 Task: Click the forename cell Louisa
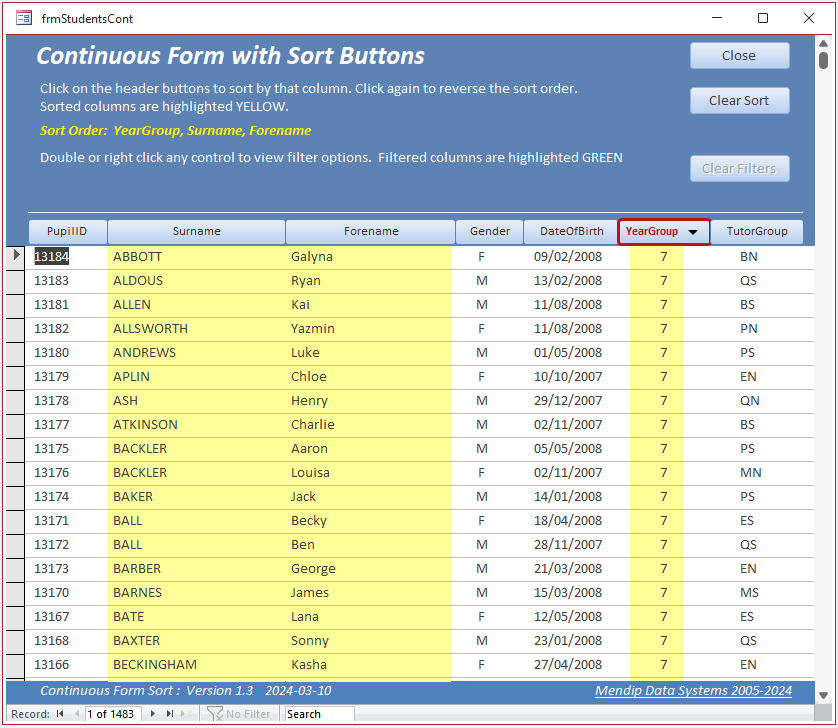click(x=369, y=473)
